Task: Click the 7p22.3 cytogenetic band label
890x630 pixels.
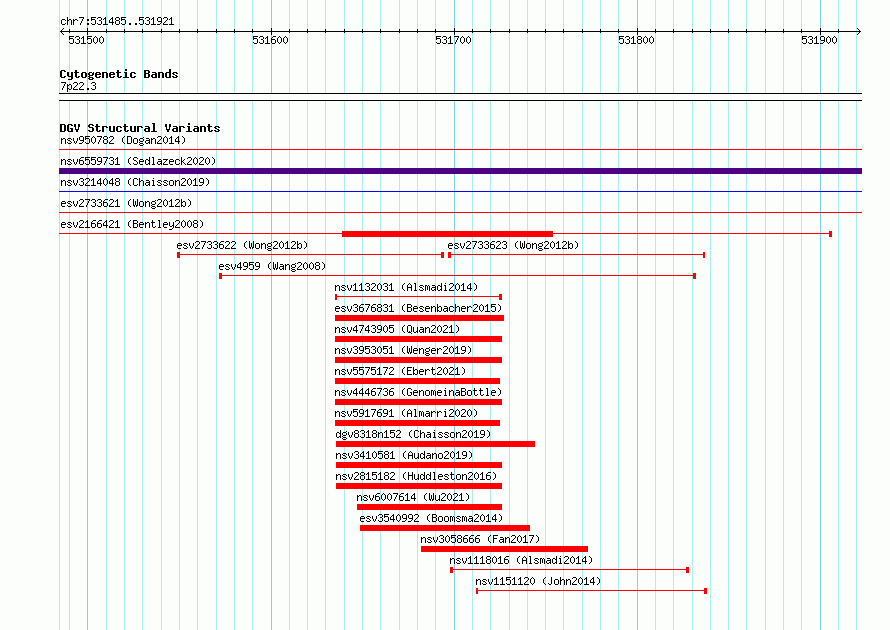Action: tap(78, 86)
